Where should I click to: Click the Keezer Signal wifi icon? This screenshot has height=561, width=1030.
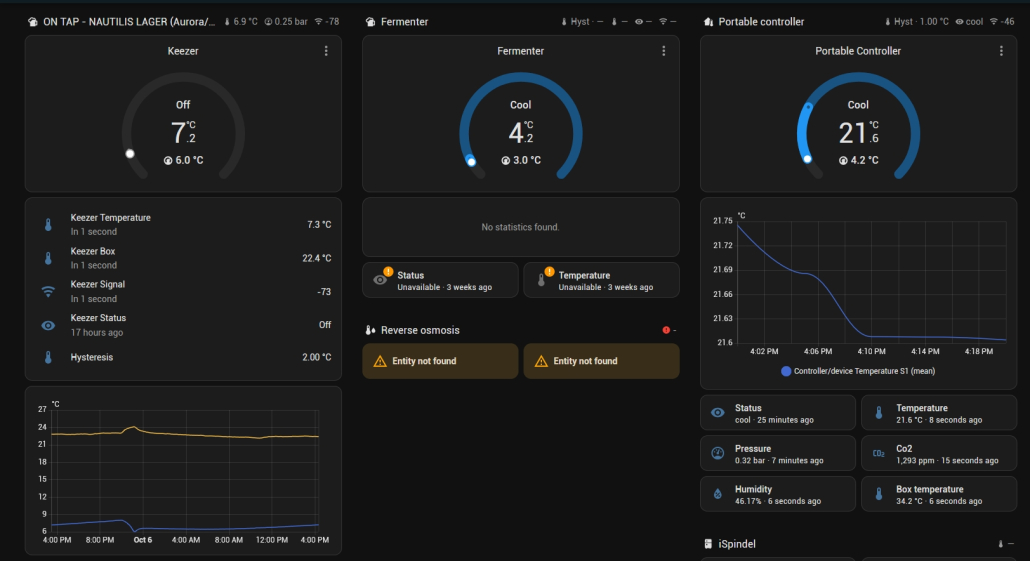pyautogui.click(x=48, y=292)
